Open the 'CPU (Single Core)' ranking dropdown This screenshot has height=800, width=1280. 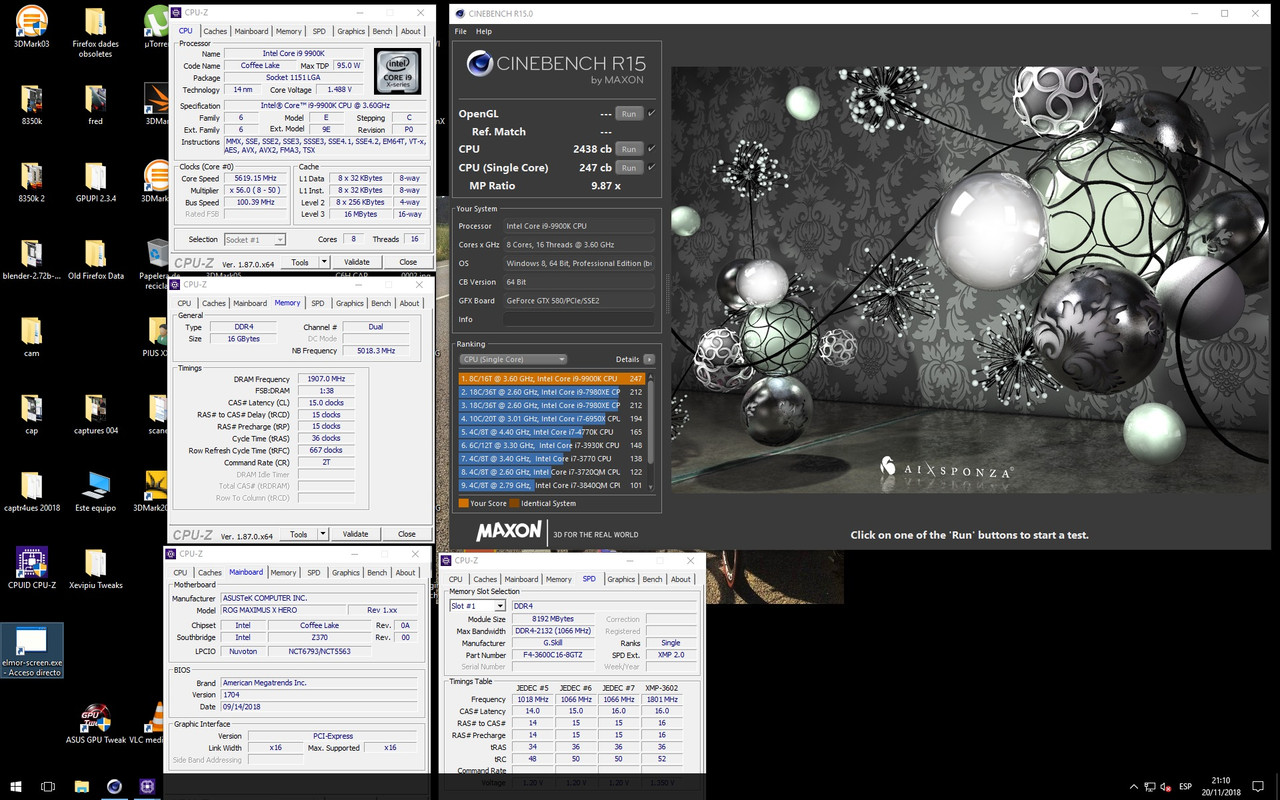(513, 359)
